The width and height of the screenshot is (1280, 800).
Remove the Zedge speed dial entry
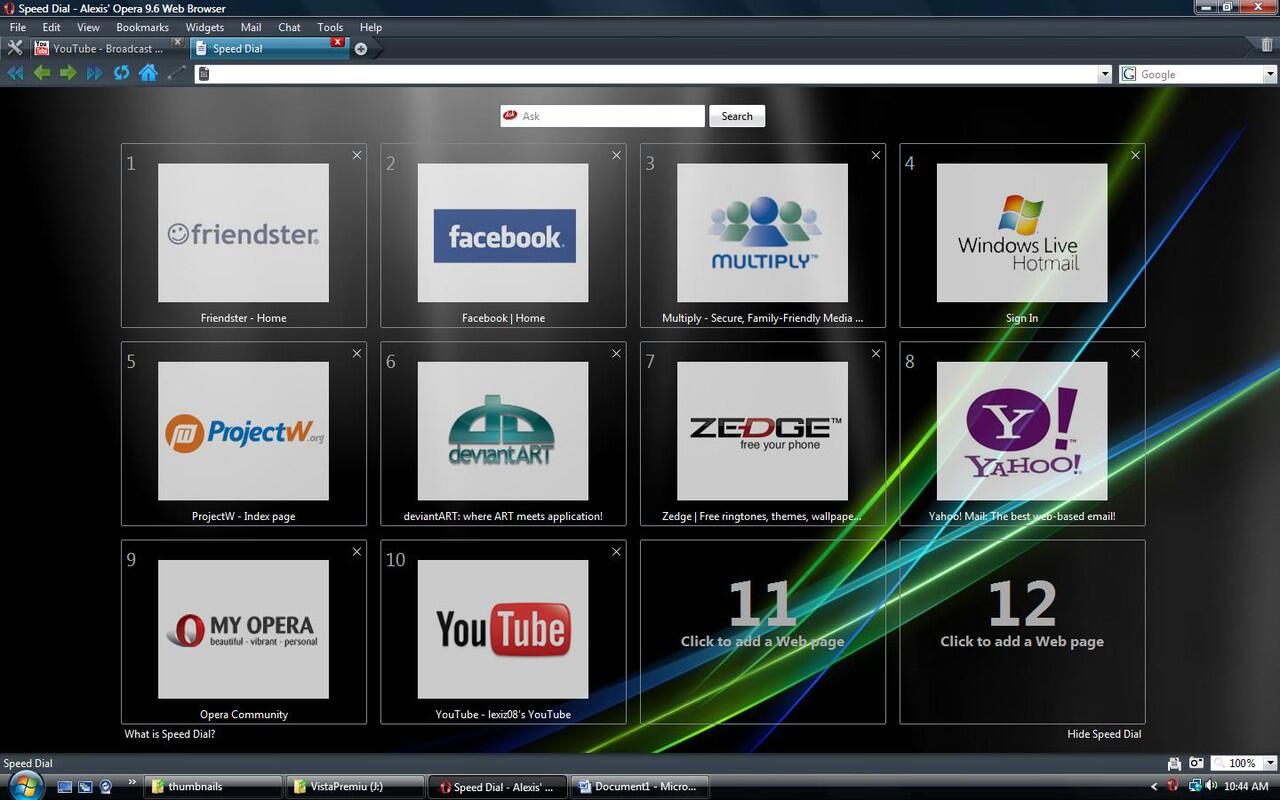pos(876,353)
